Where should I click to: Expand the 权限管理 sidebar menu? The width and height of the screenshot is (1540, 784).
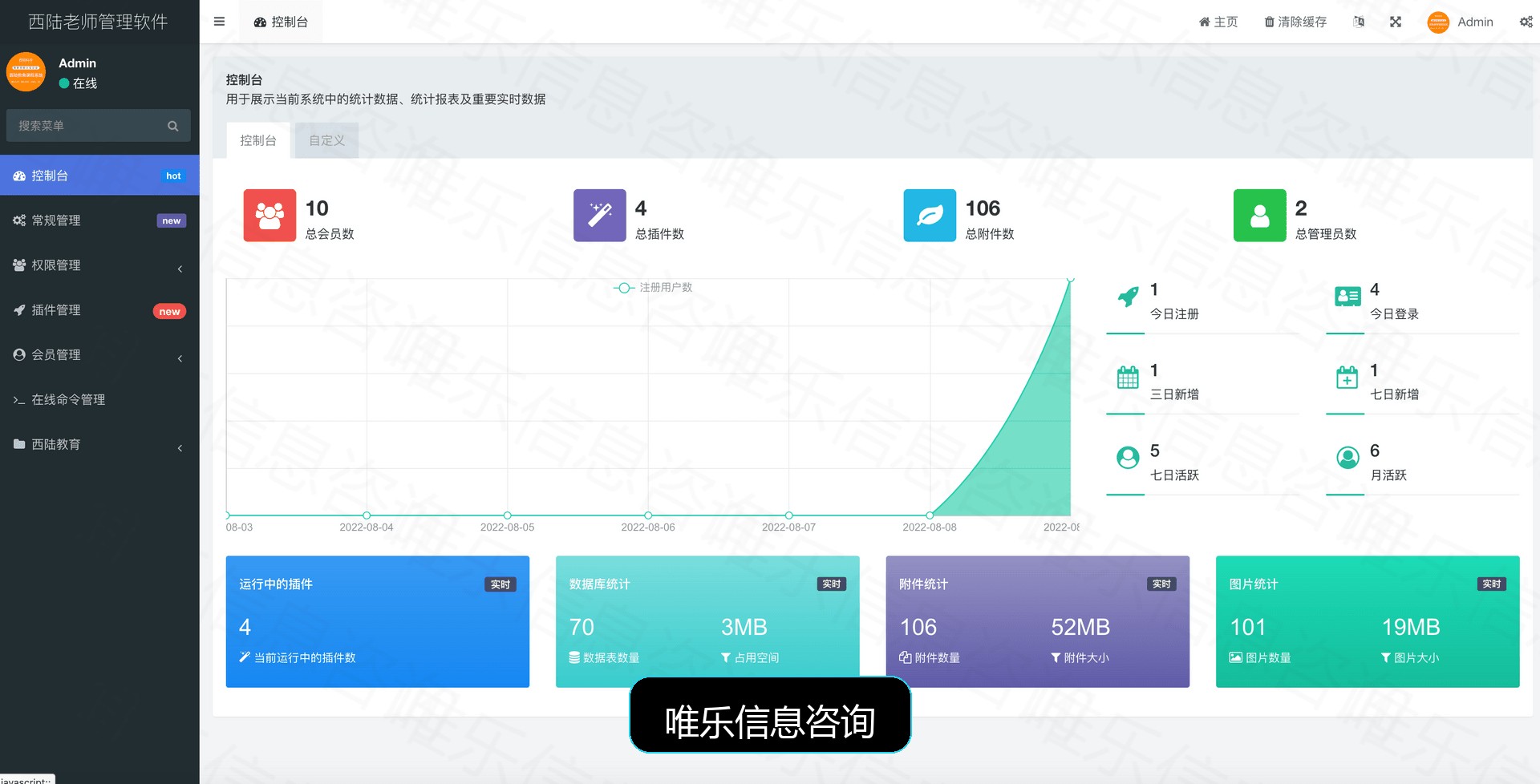(99, 265)
